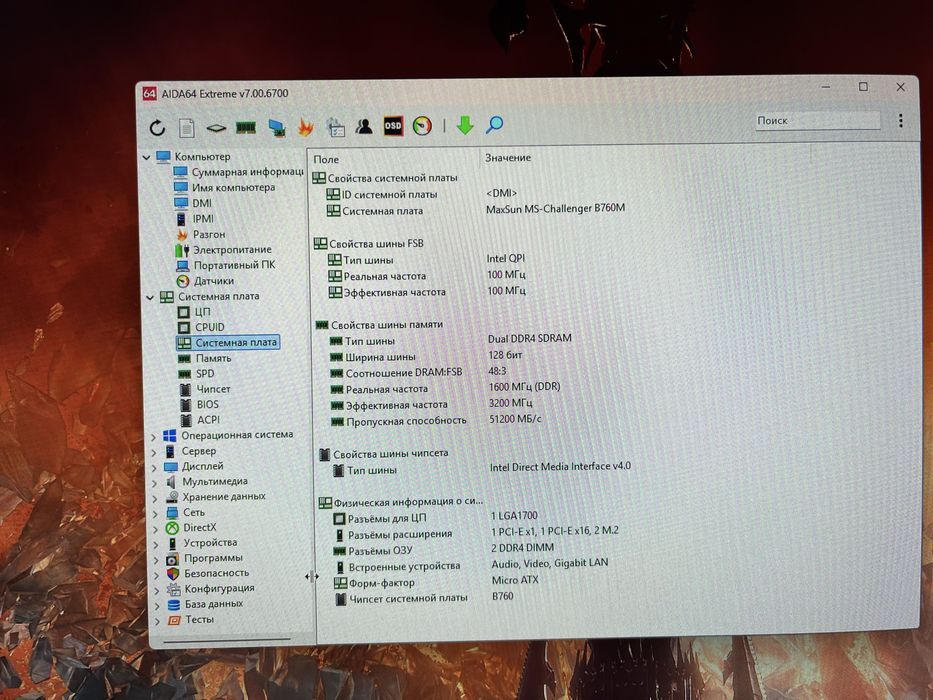Select highlighted Системная плата child item
Screen dimensions: 933x700
pyautogui.click(x=228, y=342)
